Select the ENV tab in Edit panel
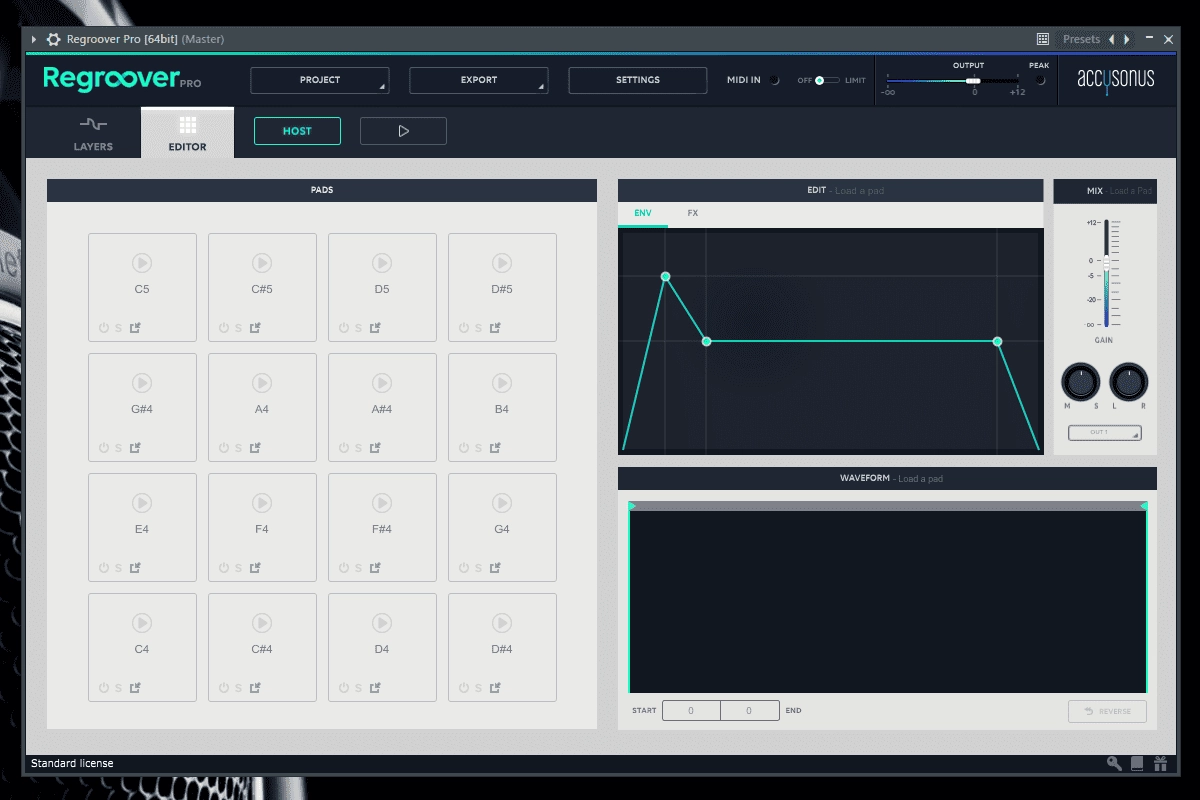Screen dimensions: 1200x800 [643, 213]
